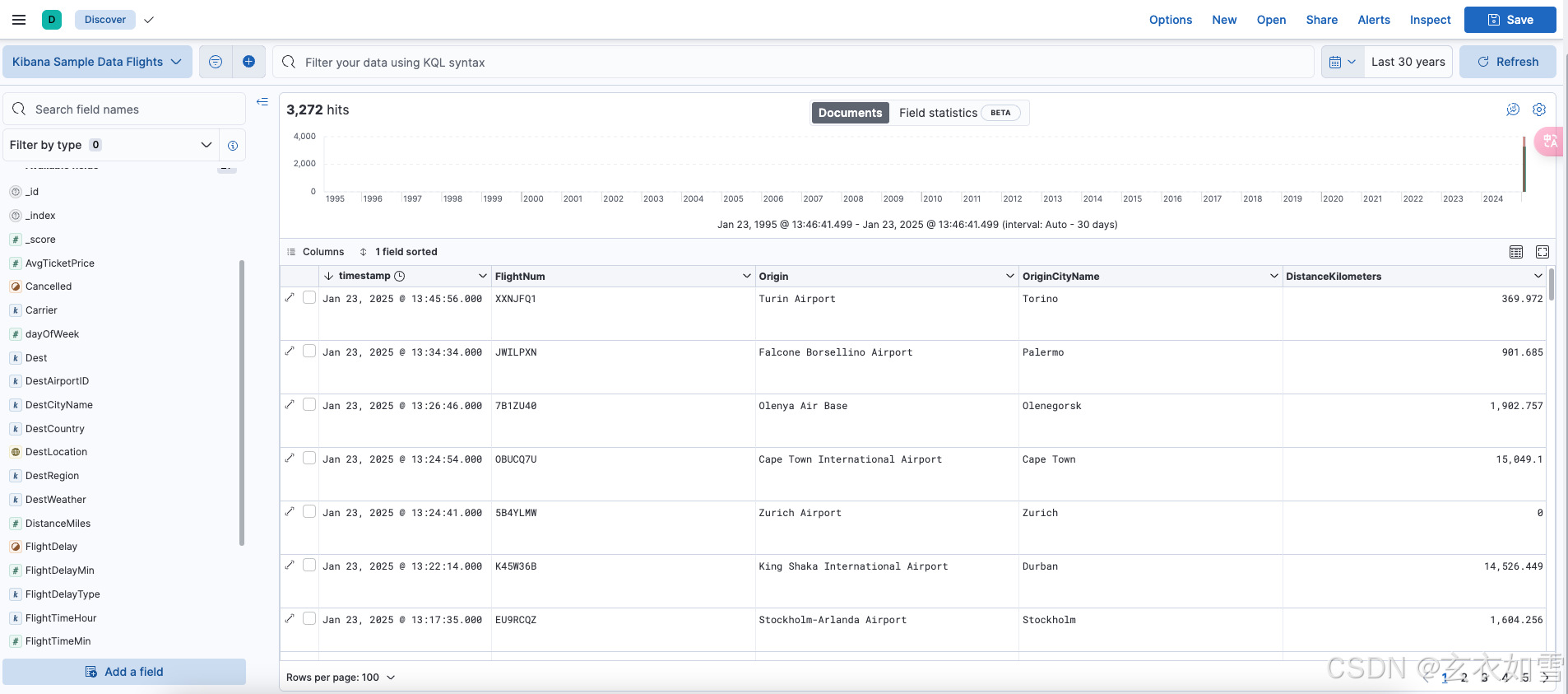Click the DestLocation geo point icon
The height and width of the screenshot is (694, 1568).
click(x=16, y=452)
